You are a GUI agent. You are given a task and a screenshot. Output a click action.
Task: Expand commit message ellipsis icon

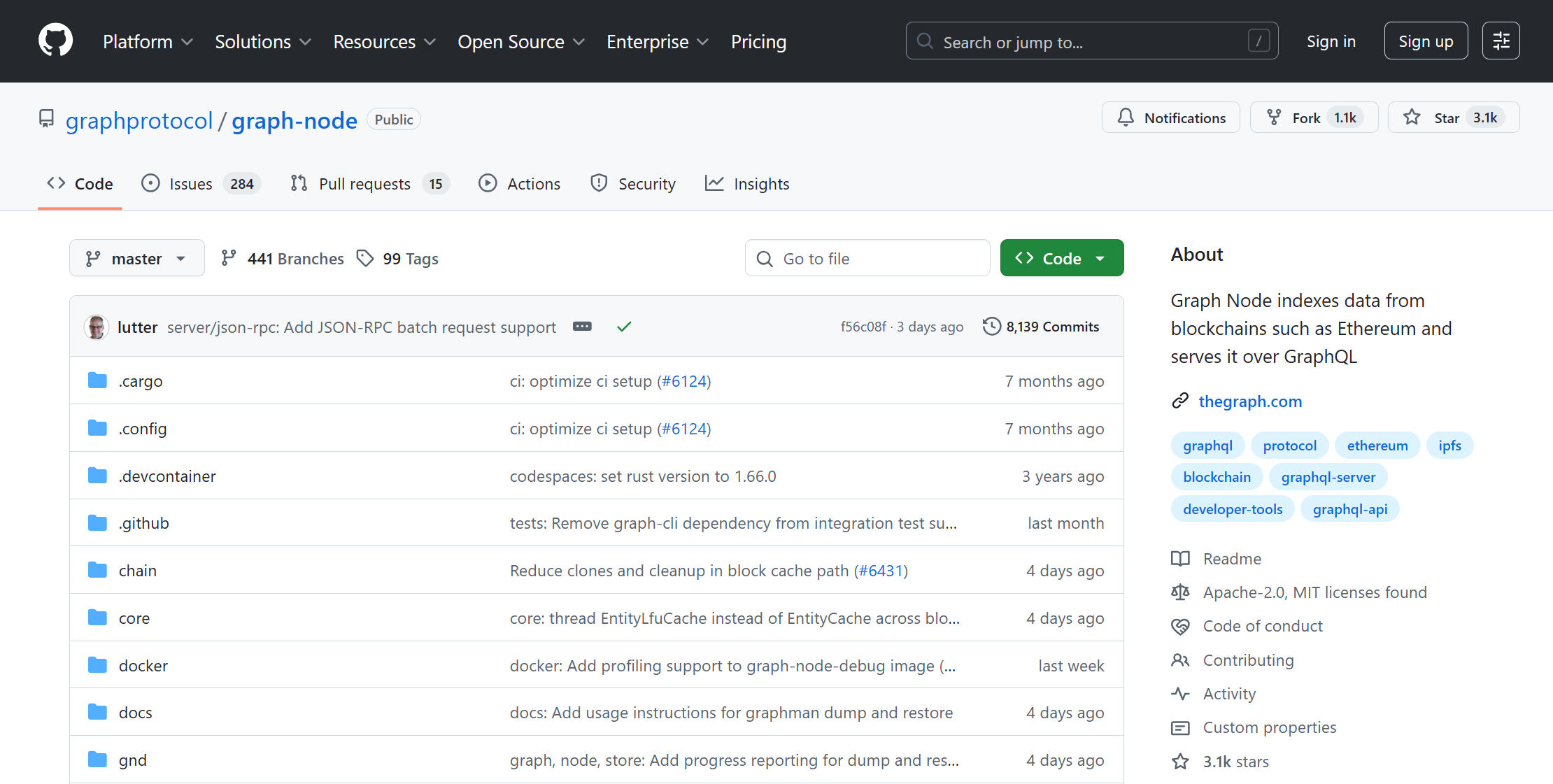point(582,327)
